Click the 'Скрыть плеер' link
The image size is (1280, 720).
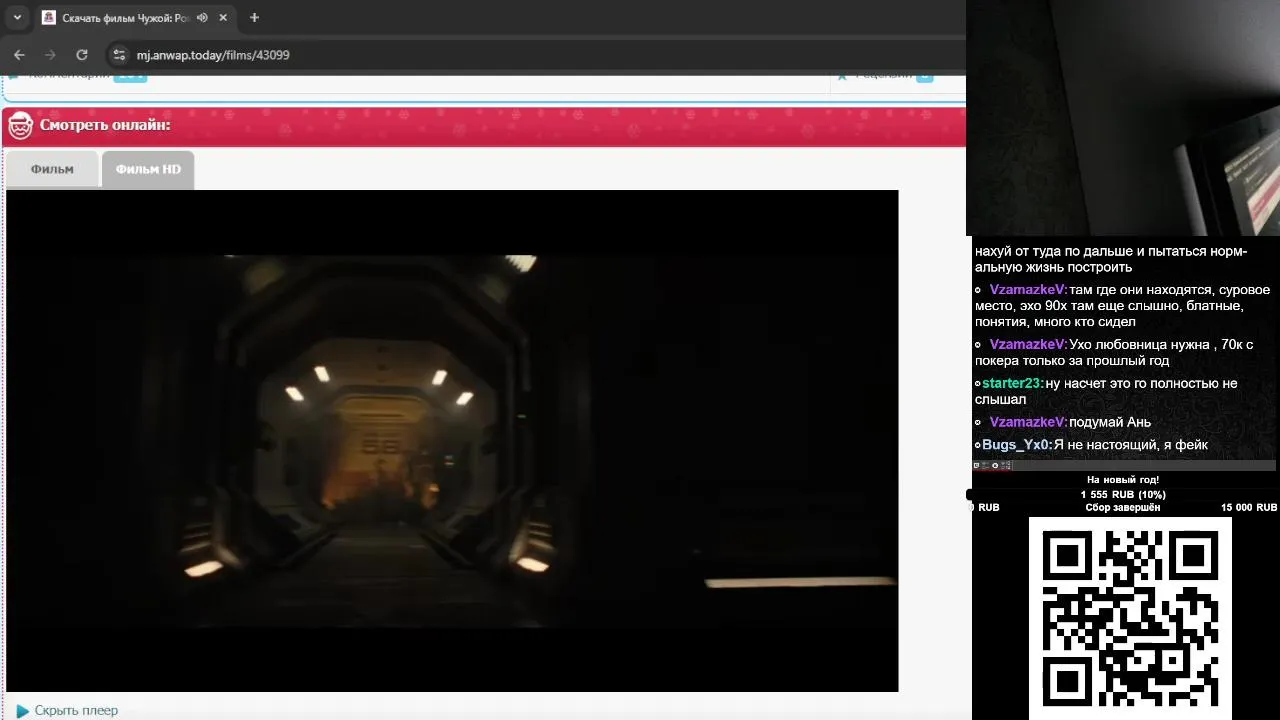(x=76, y=711)
